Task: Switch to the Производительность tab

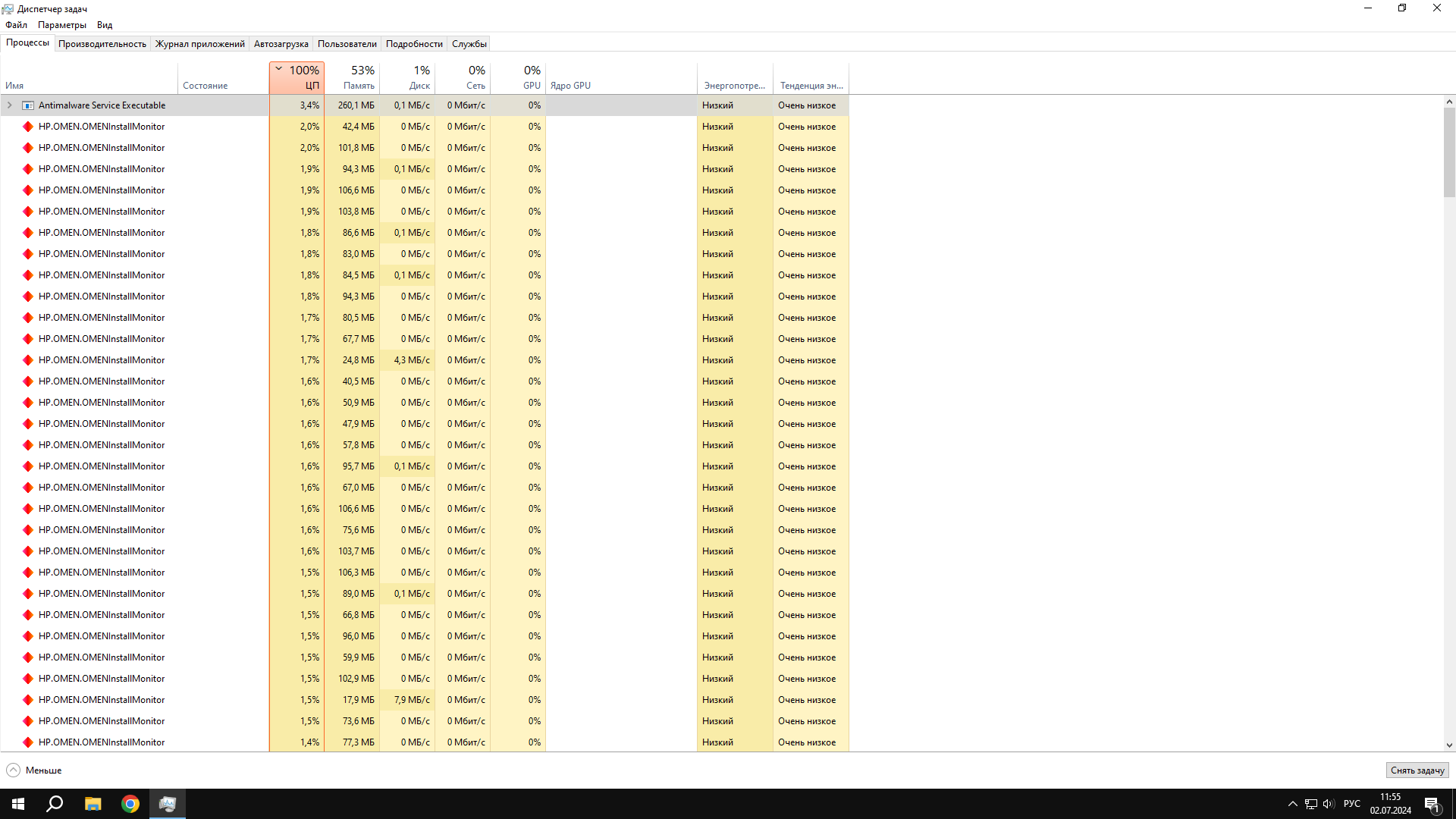Action: [x=102, y=43]
